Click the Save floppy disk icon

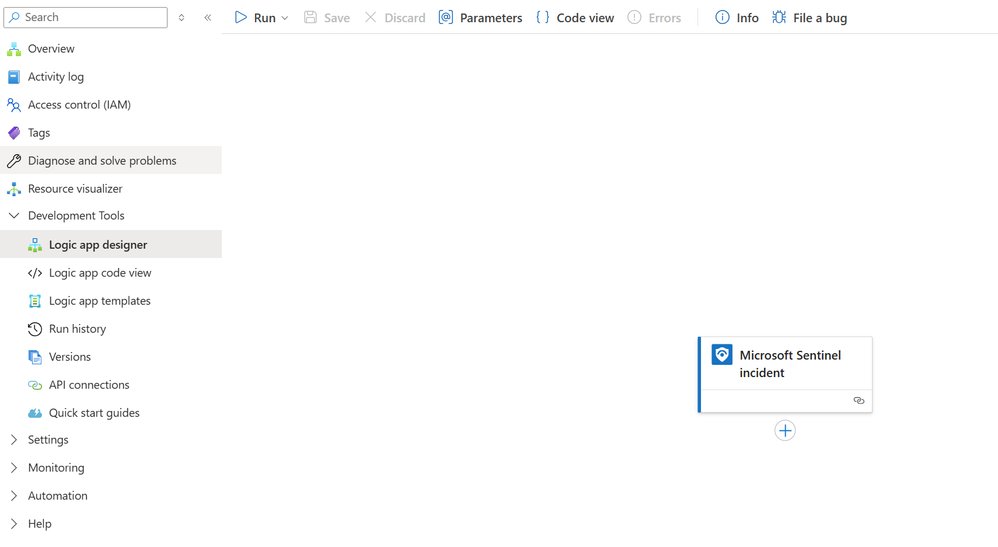click(310, 17)
